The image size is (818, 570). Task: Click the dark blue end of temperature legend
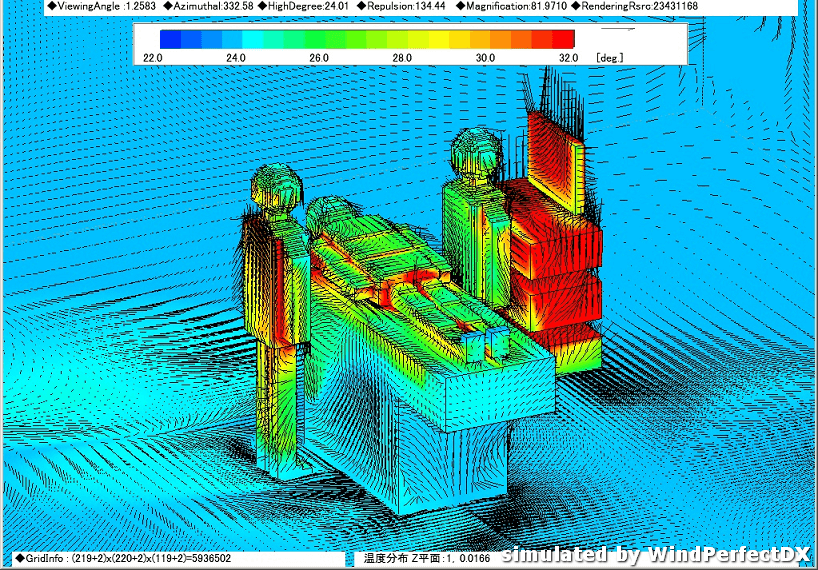tap(170, 39)
